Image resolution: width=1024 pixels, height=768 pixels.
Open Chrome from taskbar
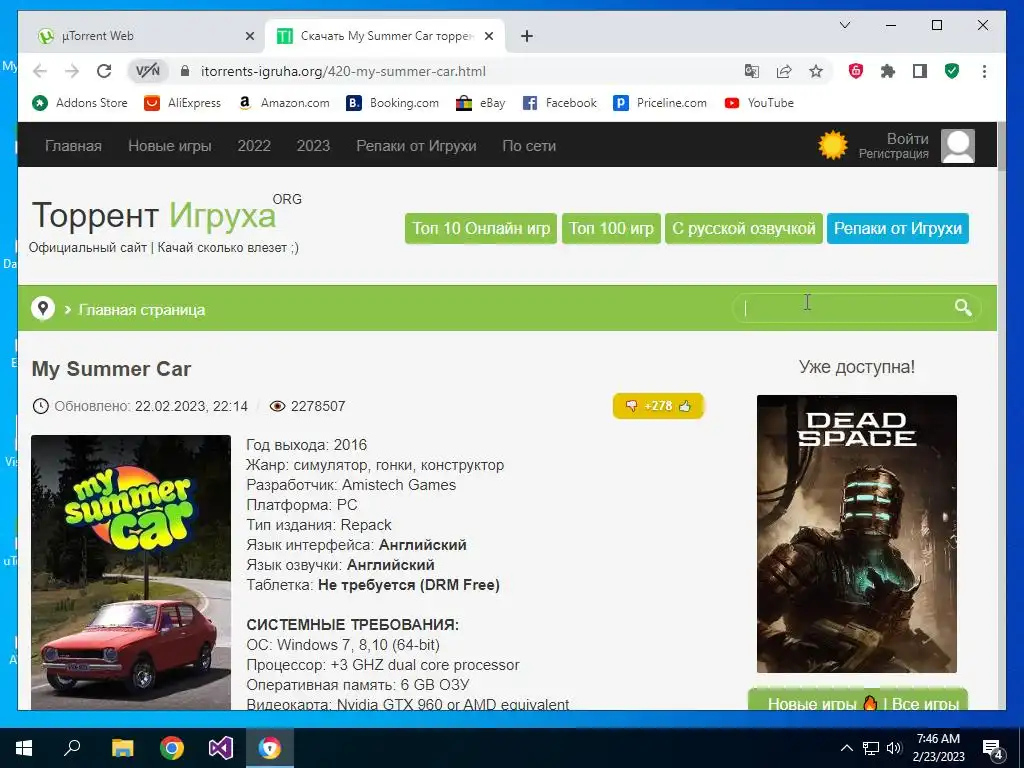coord(172,748)
